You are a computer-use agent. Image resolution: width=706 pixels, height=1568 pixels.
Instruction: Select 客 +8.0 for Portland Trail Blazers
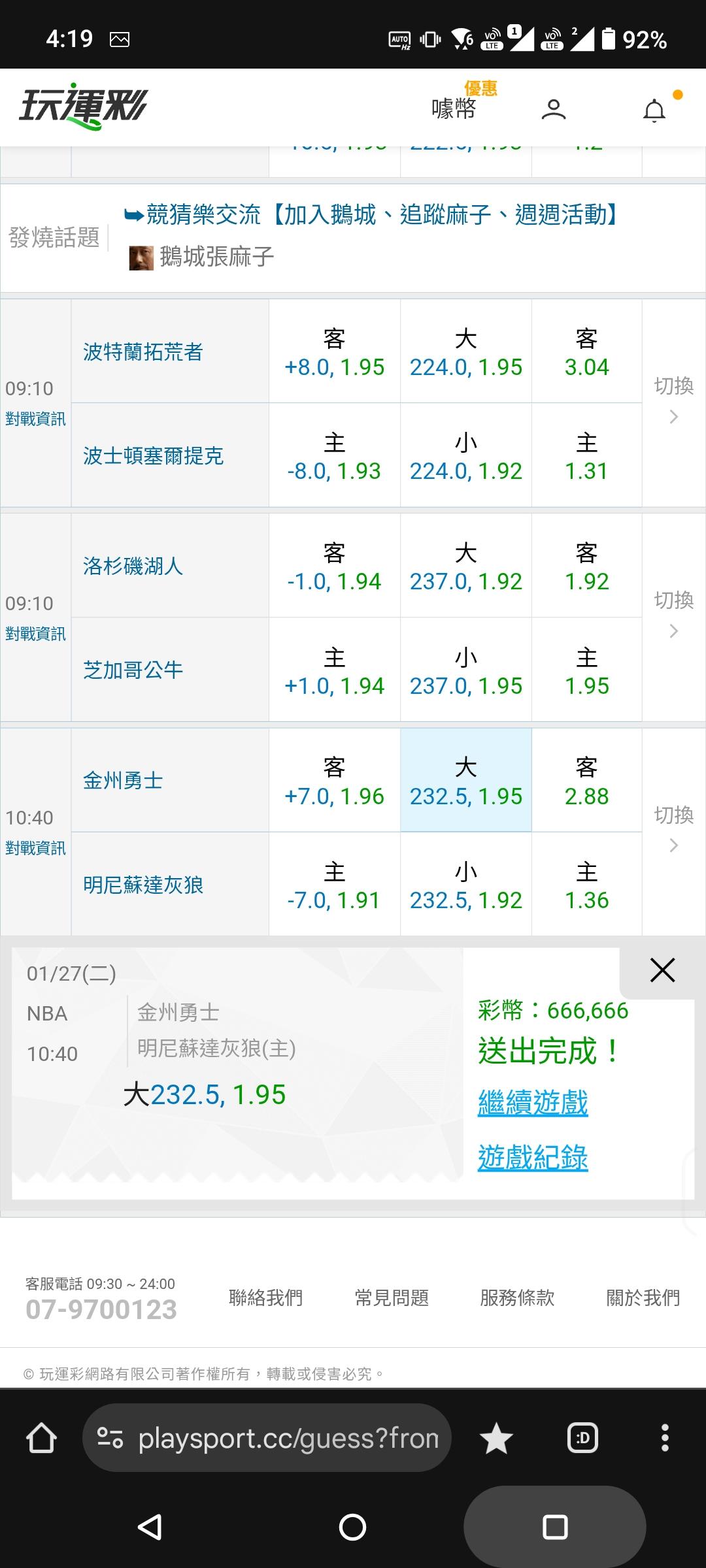coord(334,352)
